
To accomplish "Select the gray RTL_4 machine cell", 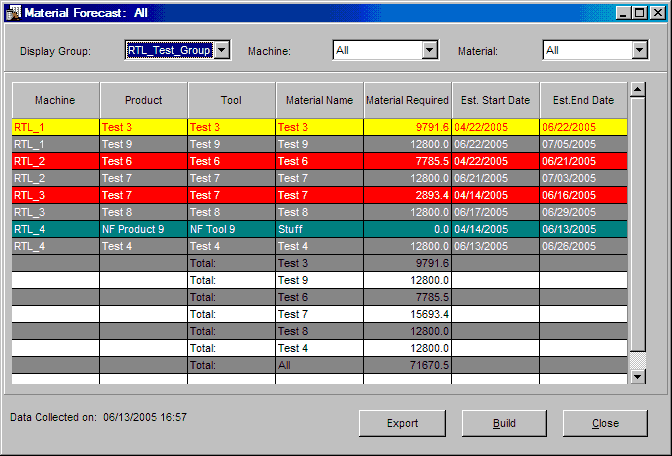I will click(55, 246).
